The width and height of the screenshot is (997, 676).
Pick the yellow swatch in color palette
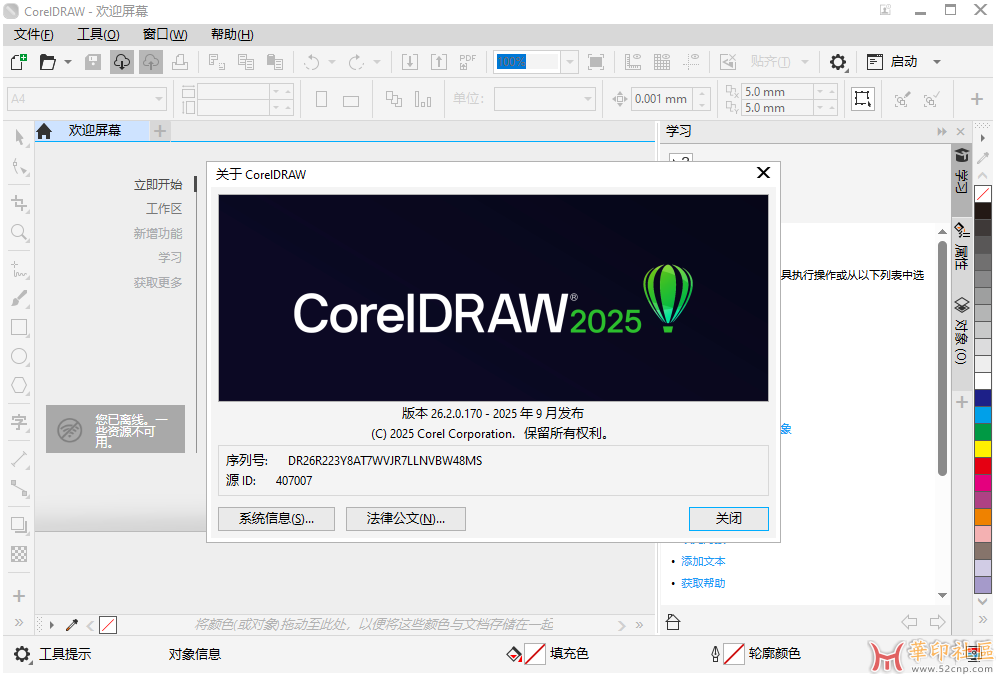coord(983,449)
